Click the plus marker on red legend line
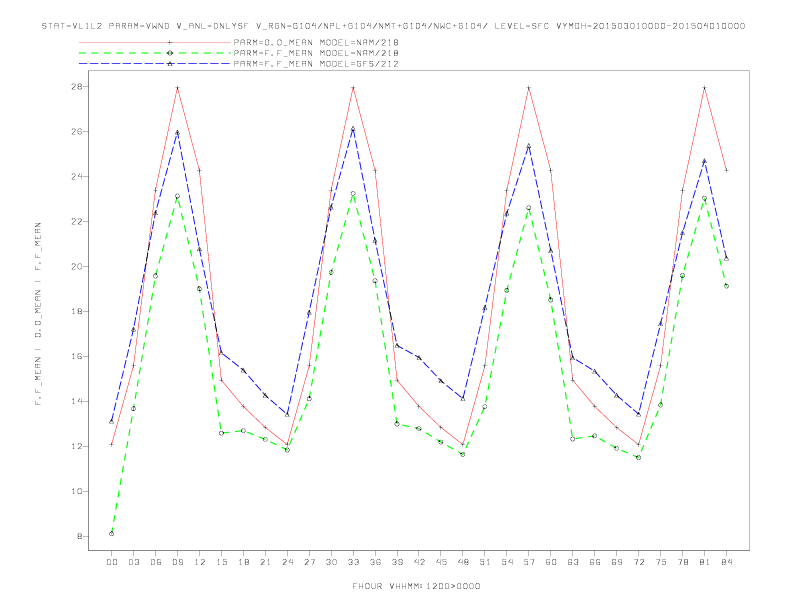The image size is (792, 612). (x=170, y=42)
